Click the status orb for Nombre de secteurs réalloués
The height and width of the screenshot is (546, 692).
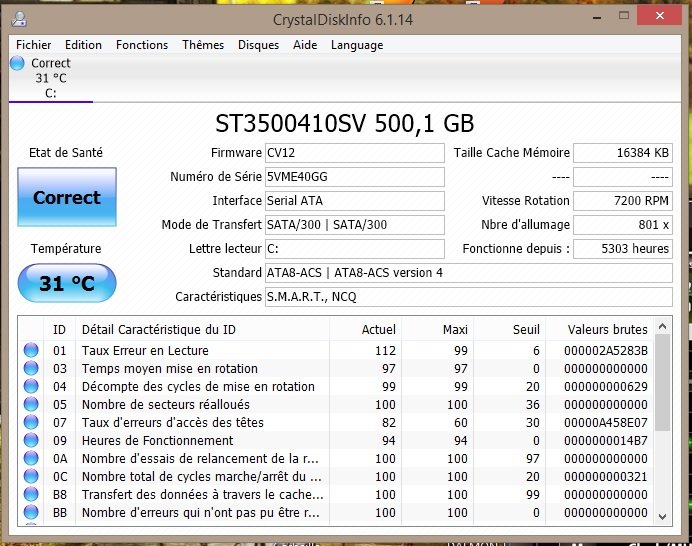(x=31, y=404)
